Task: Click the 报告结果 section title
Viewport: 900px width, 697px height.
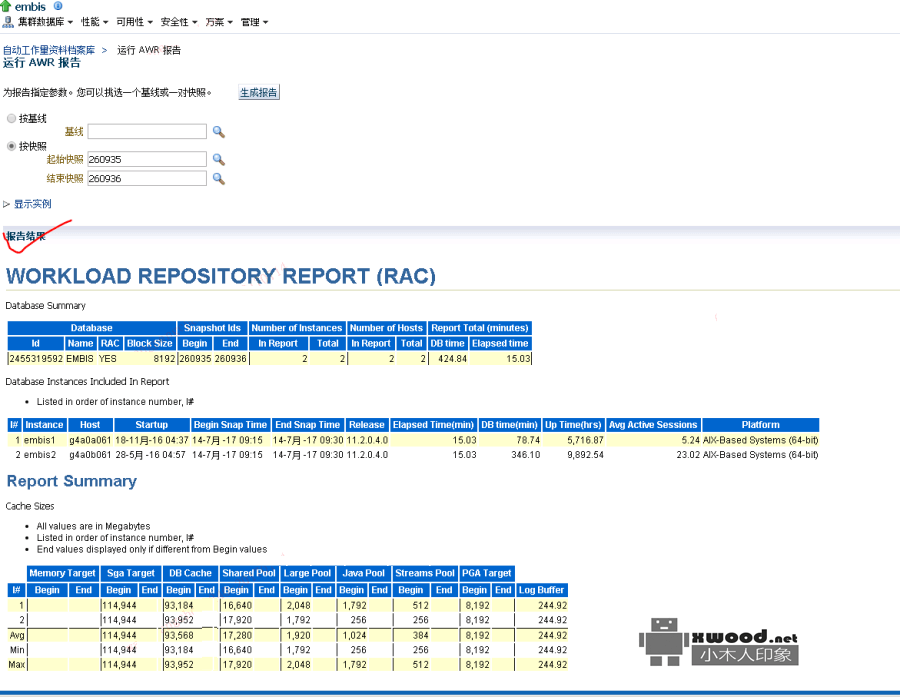Action: 26,236
